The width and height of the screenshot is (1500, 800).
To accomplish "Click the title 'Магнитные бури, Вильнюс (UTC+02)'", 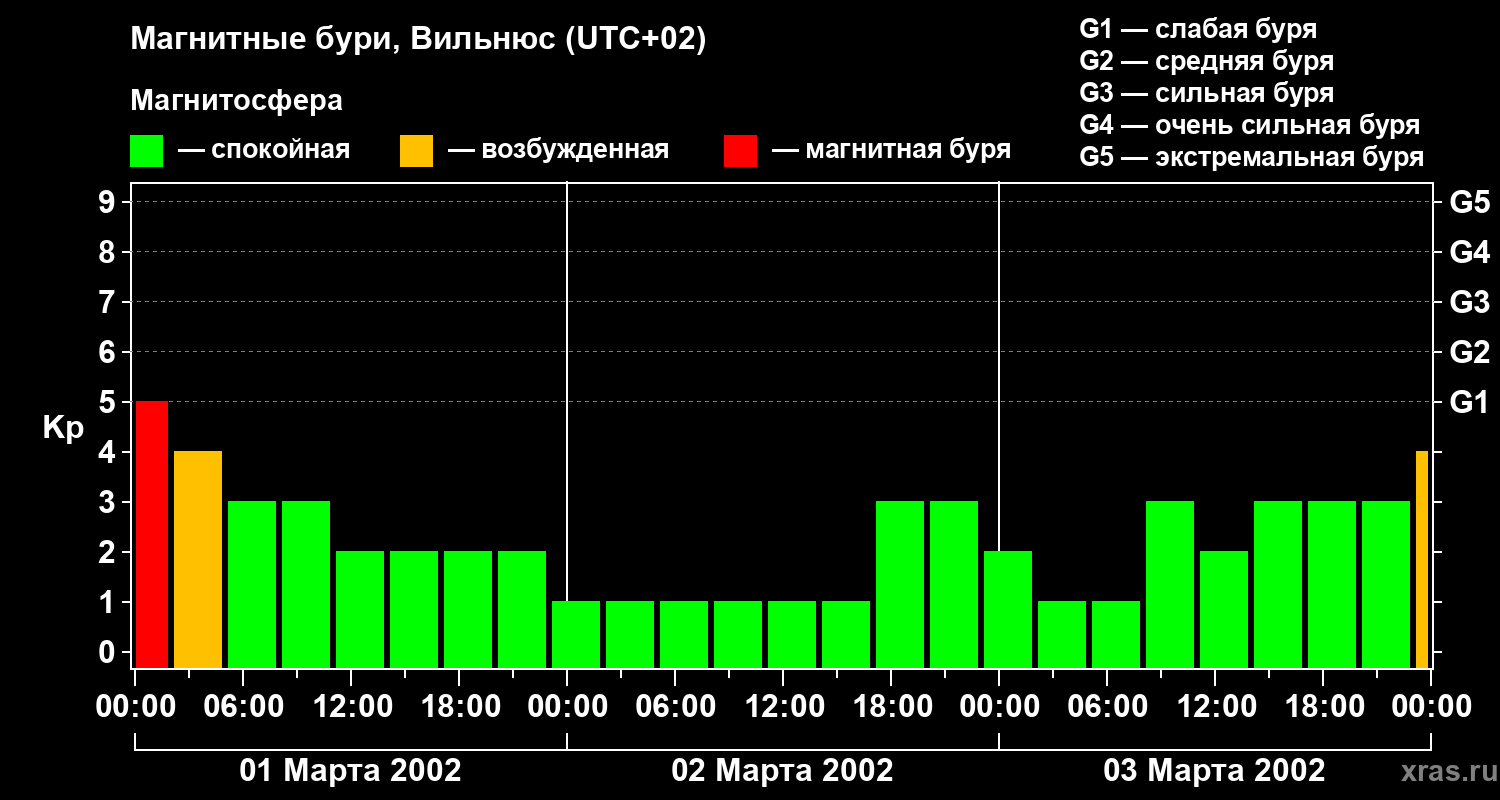I will (x=419, y=40).
